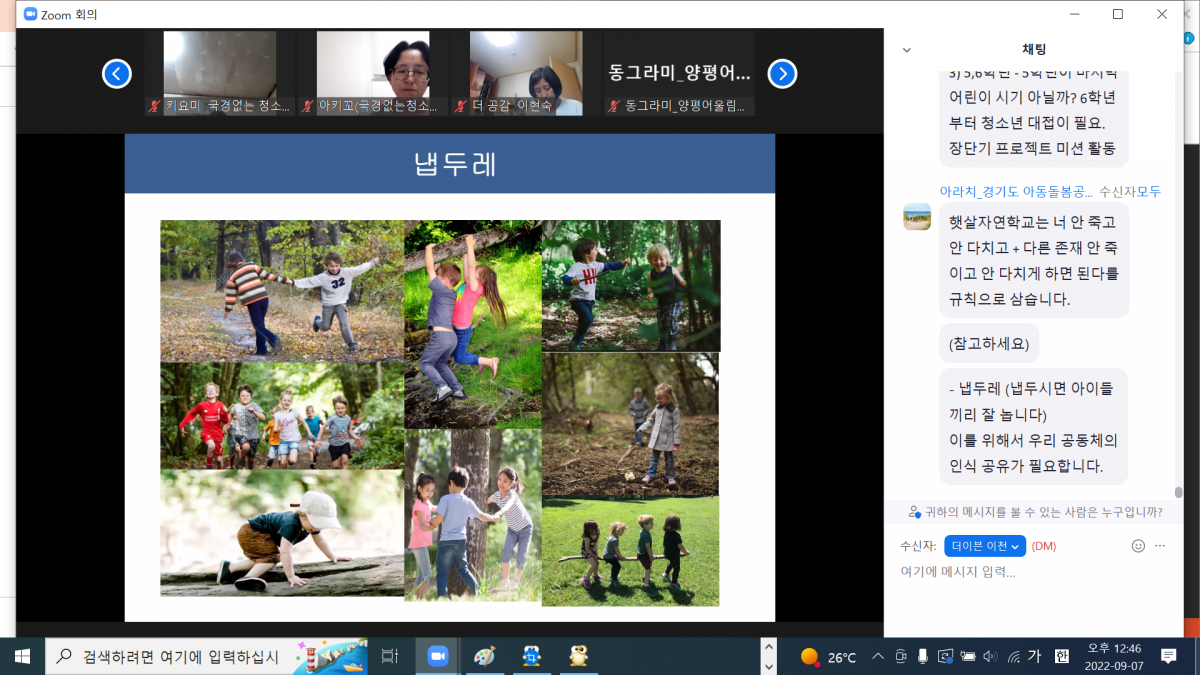Open the emoji picker in chat
Viewport: 1200px width, 675px height.
pos(1138,546)
